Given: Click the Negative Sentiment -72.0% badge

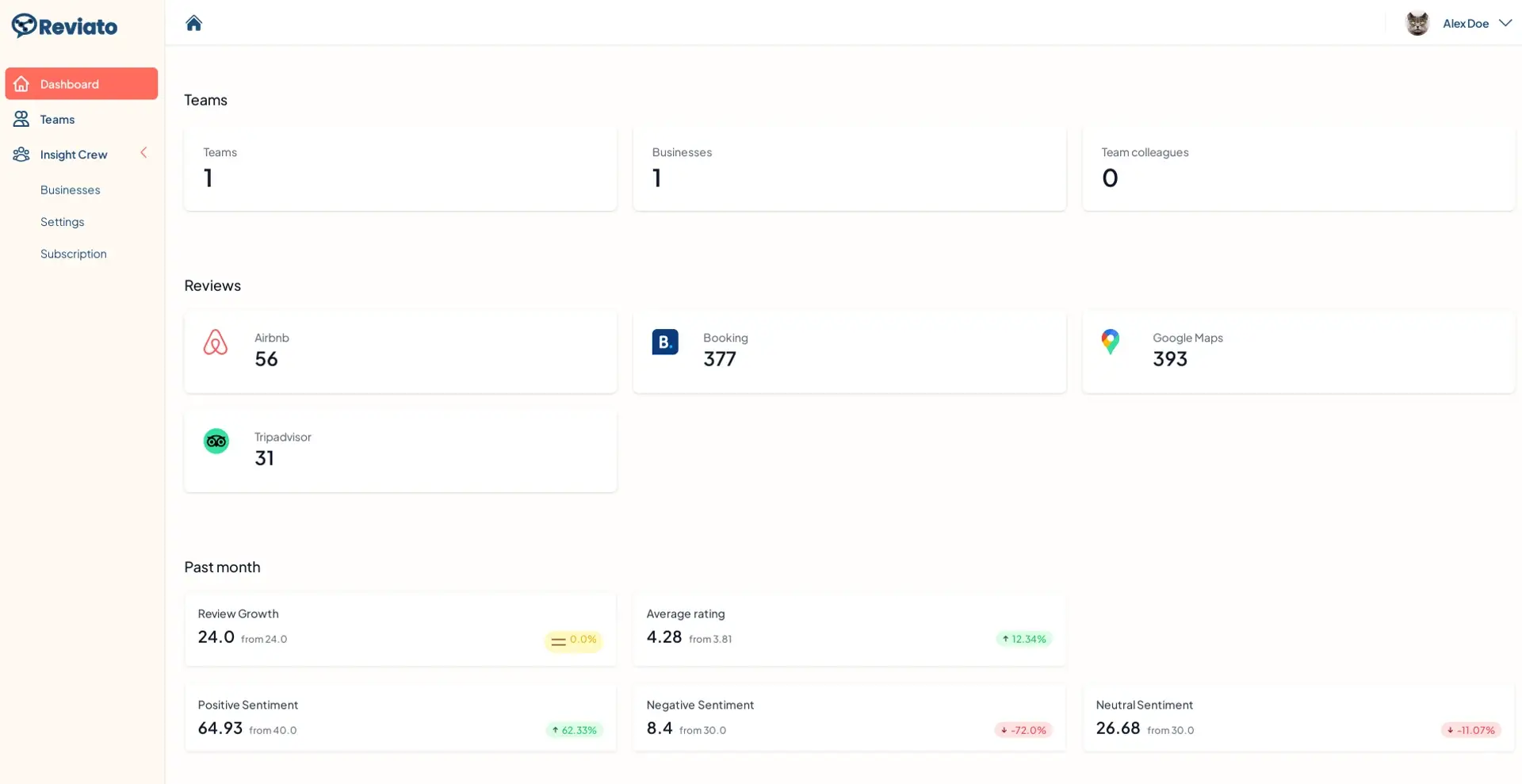Looking at the screenshot, I should click(x=1023, y=730).
